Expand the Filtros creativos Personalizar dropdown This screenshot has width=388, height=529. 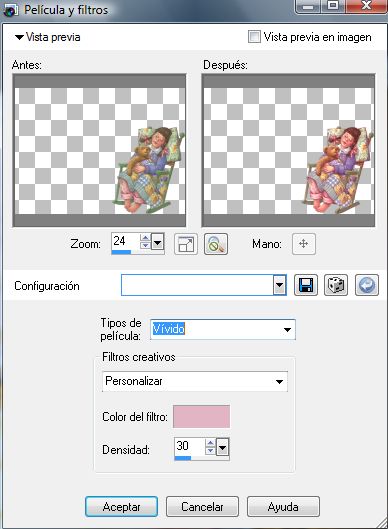[x=279, y=382]
